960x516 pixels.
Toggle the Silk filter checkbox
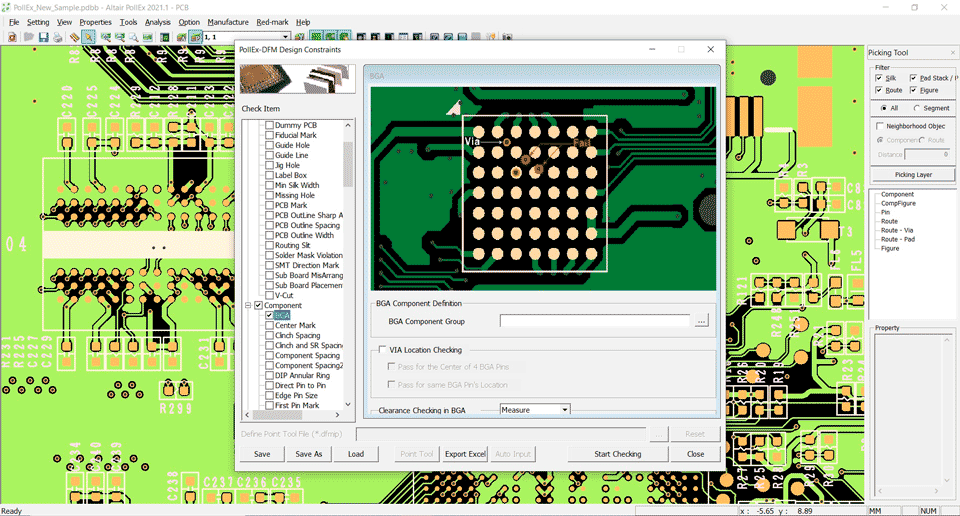pos(879,78)
